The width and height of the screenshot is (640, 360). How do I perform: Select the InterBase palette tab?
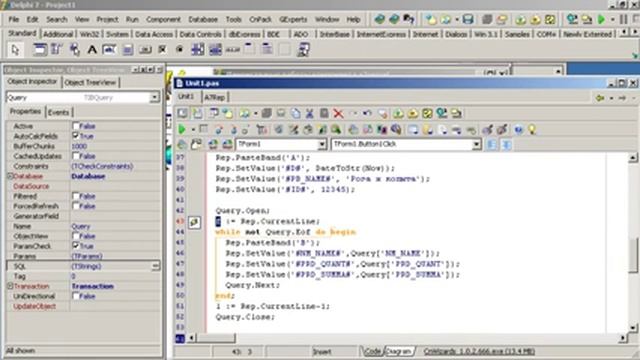(x=334, y=34)
